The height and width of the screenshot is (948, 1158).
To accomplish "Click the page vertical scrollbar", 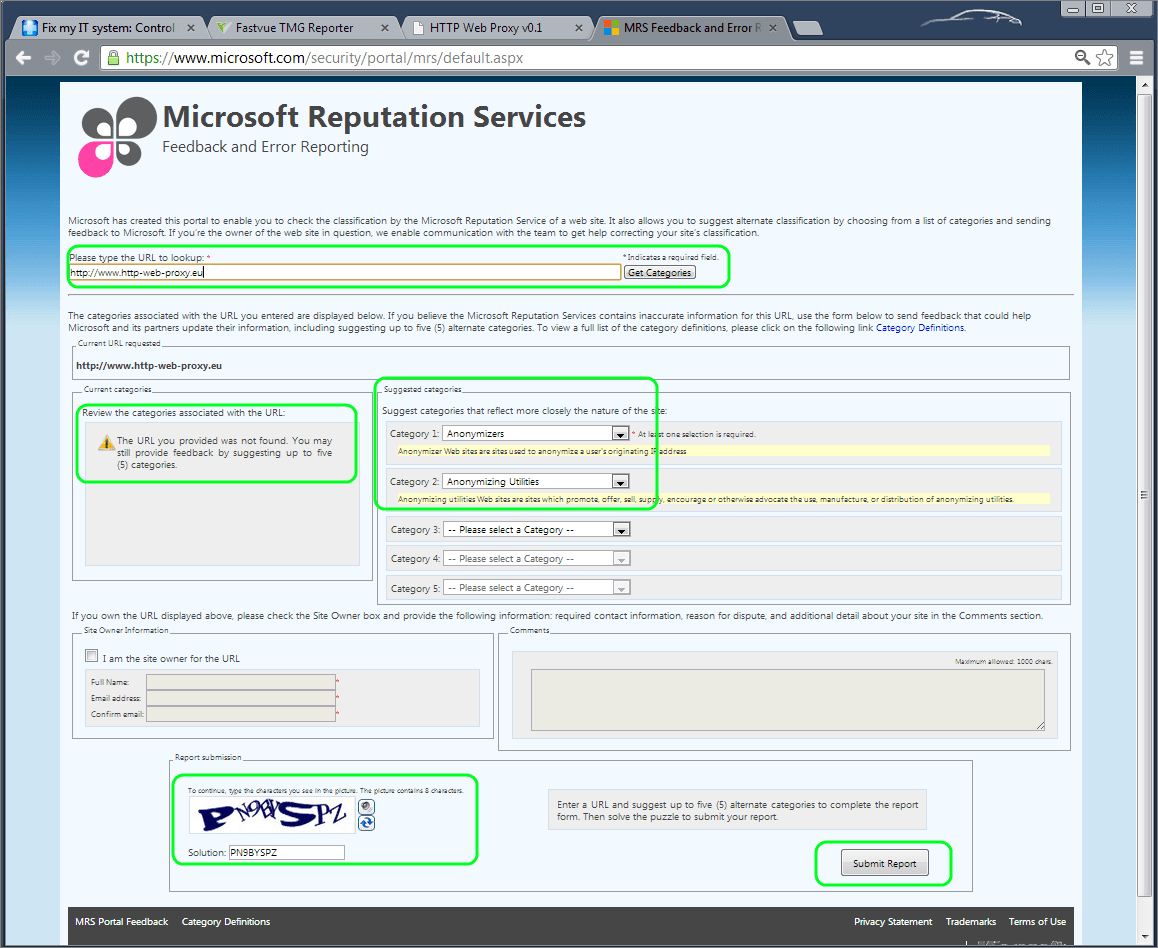I will (1145, 495).
